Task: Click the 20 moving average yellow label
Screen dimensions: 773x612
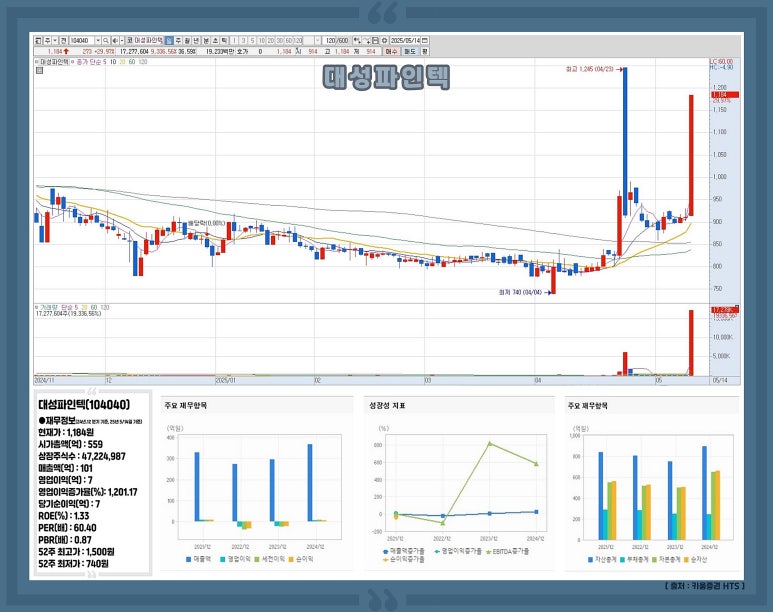Action: [x=122, y=62]
